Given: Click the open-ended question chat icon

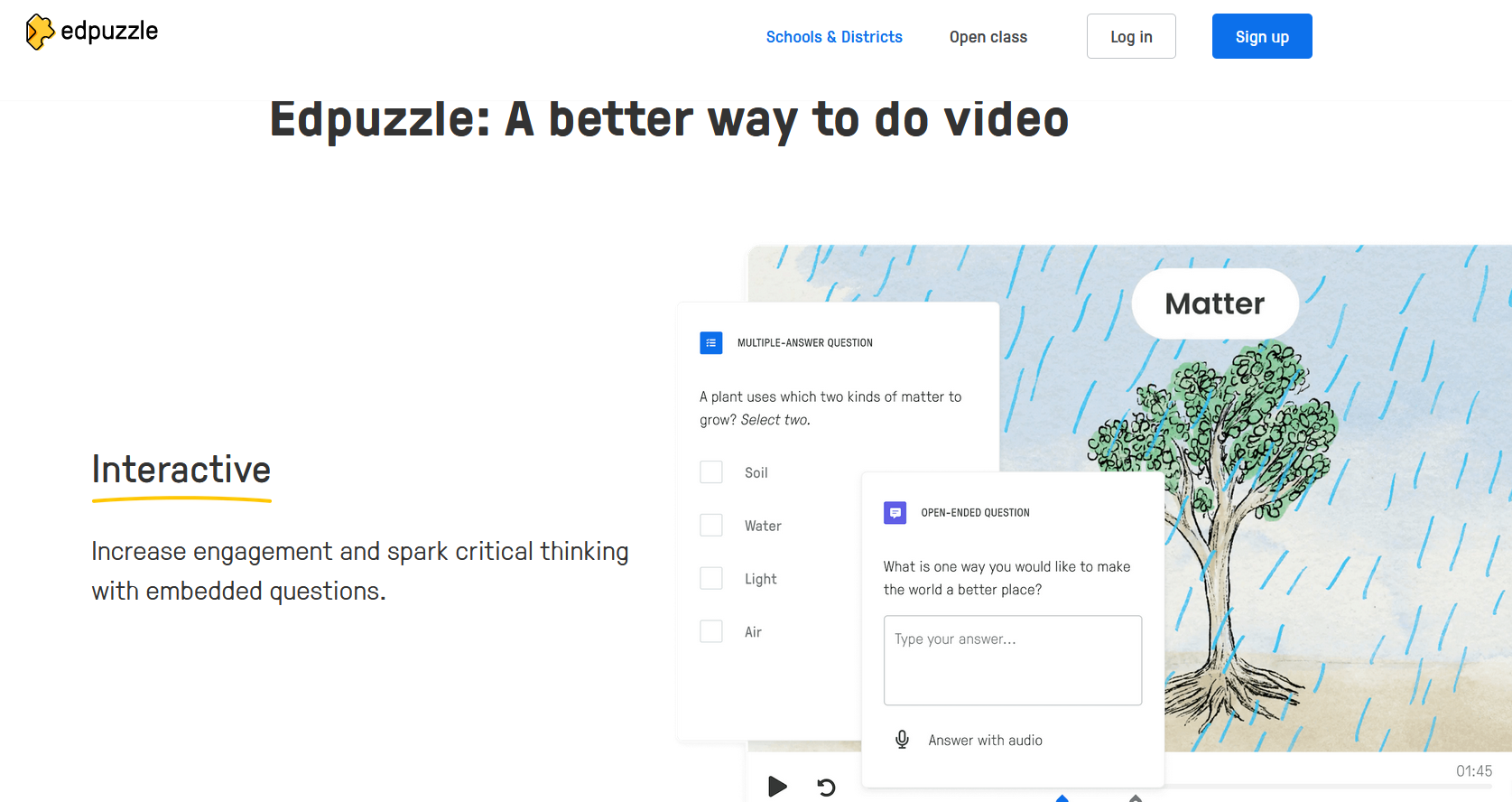Looking at the screenshot, I should [895, 513].
